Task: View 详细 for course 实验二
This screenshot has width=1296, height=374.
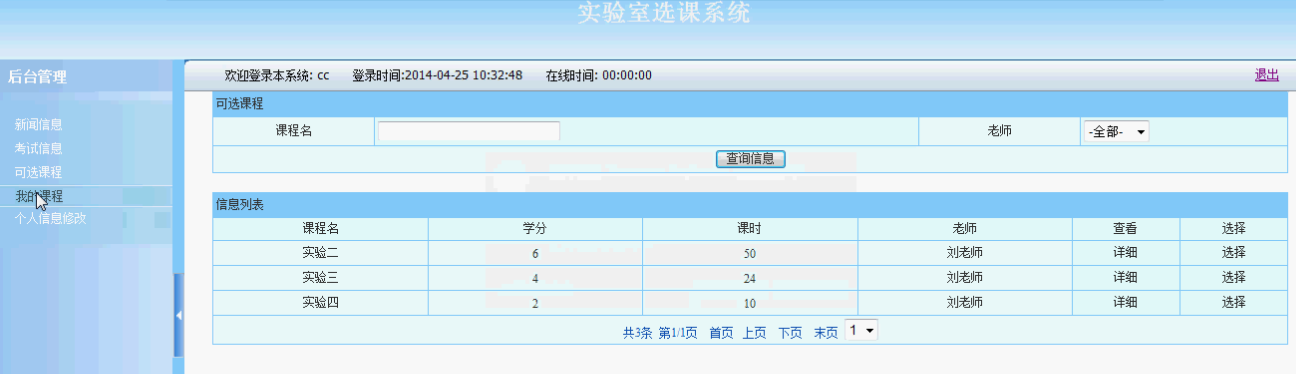Action: pos(1125,253)
